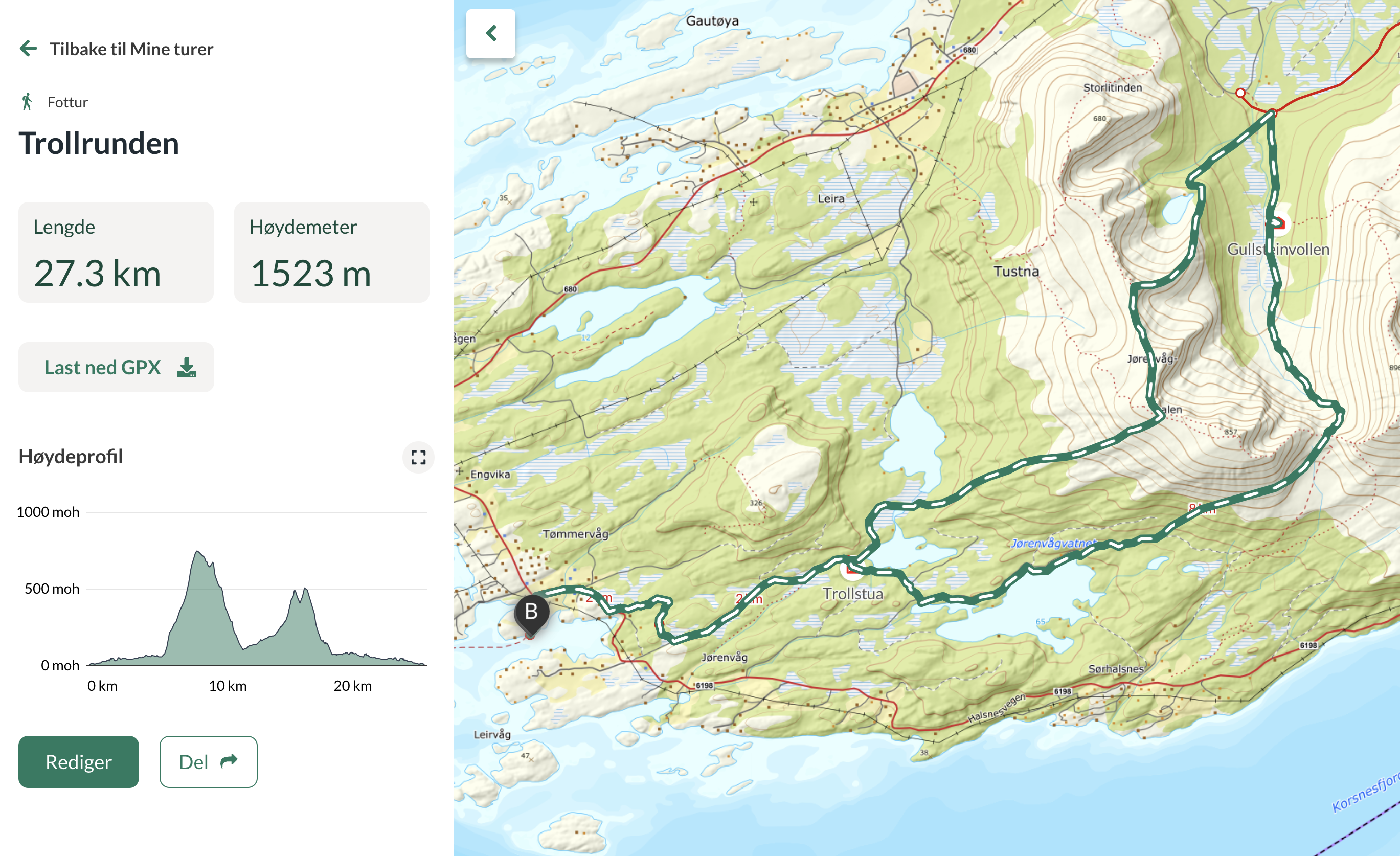Click the back arrow beside Tilbake til Mine turer
Image resolution: width=1400 pixels, height=856 pixels.
(29, 49)
